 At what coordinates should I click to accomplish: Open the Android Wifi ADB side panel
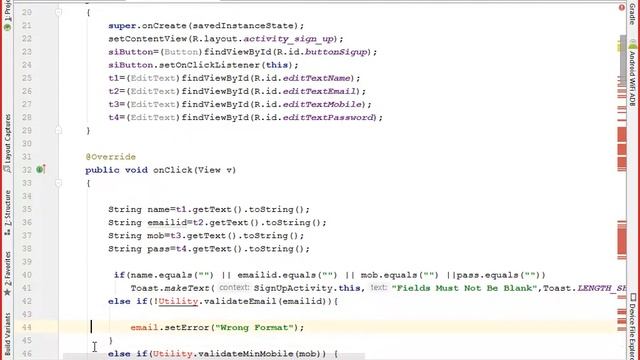coord(632,73)
